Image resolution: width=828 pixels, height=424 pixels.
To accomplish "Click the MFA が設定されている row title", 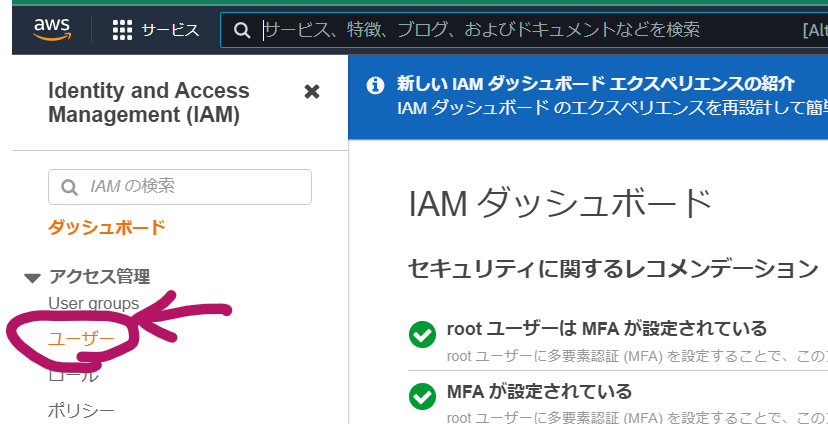I will click(x=539, y=391).
